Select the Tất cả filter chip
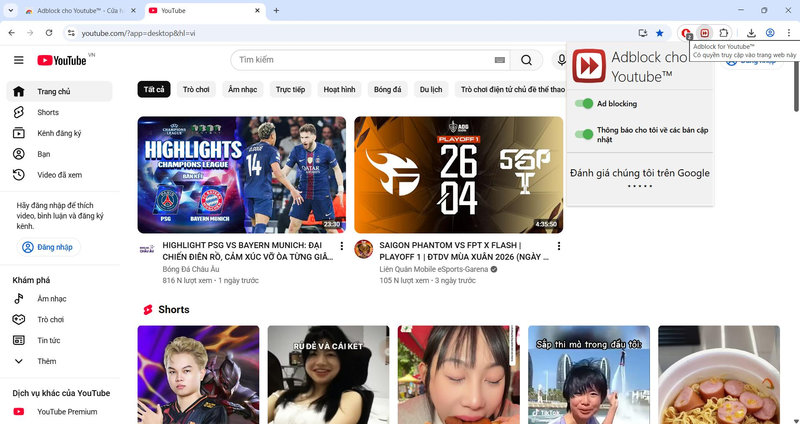Viewport: 800px width, 424px height. (x=154, y=90)
